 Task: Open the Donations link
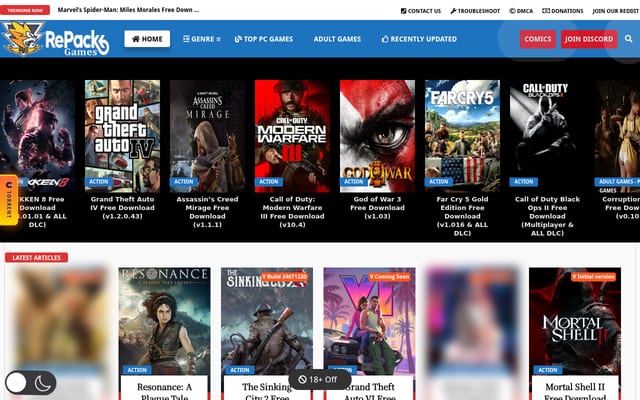point(563,11)
